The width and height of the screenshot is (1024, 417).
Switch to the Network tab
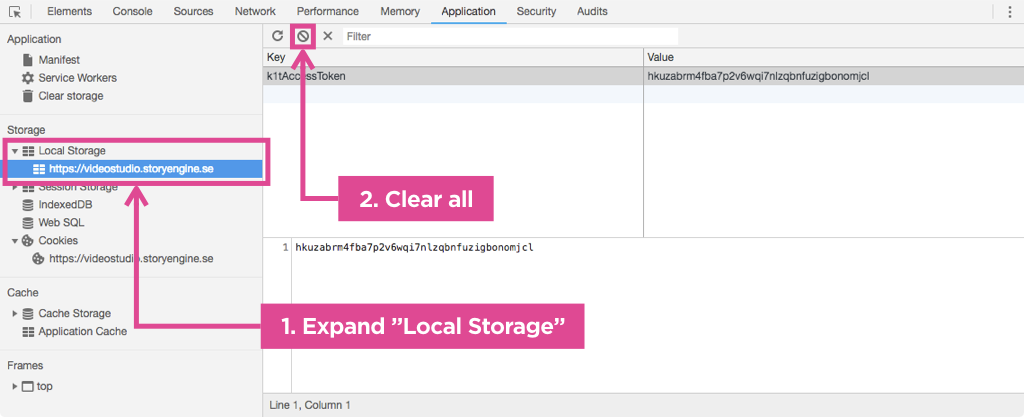click(255, 11)
